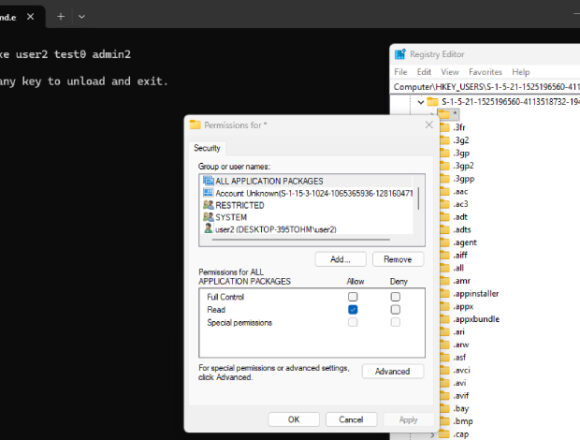Screen dimensions: 580x440
Task: Click the Apply button
Action: tap(408, 420)
